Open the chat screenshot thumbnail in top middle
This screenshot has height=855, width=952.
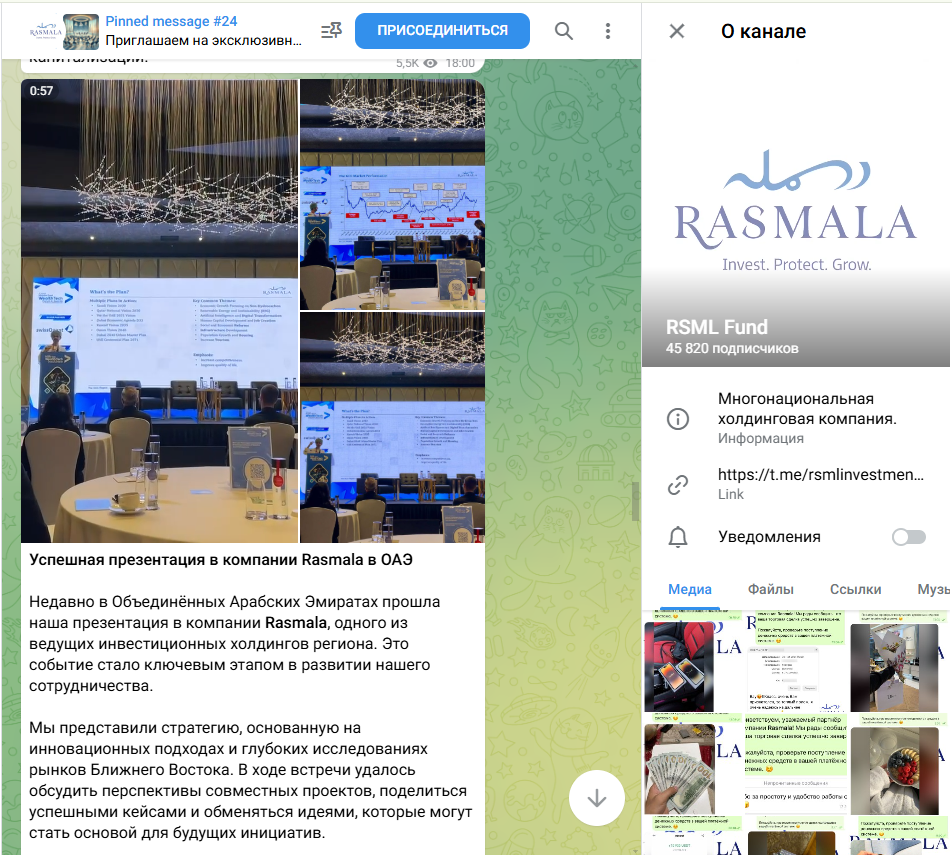pyautogui.click(x=796, y=661)
